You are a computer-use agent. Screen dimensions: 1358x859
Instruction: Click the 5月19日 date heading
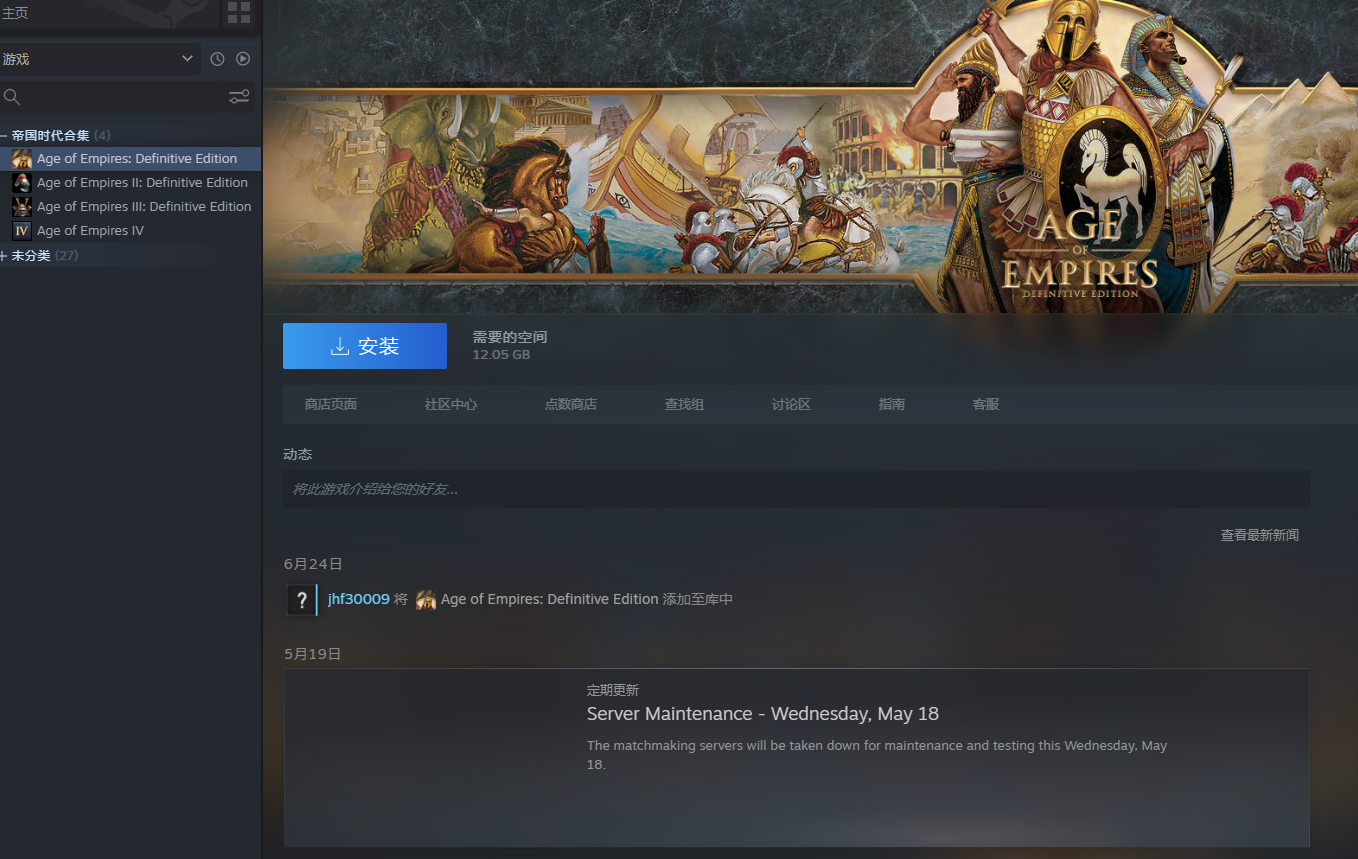pos(313,654)
